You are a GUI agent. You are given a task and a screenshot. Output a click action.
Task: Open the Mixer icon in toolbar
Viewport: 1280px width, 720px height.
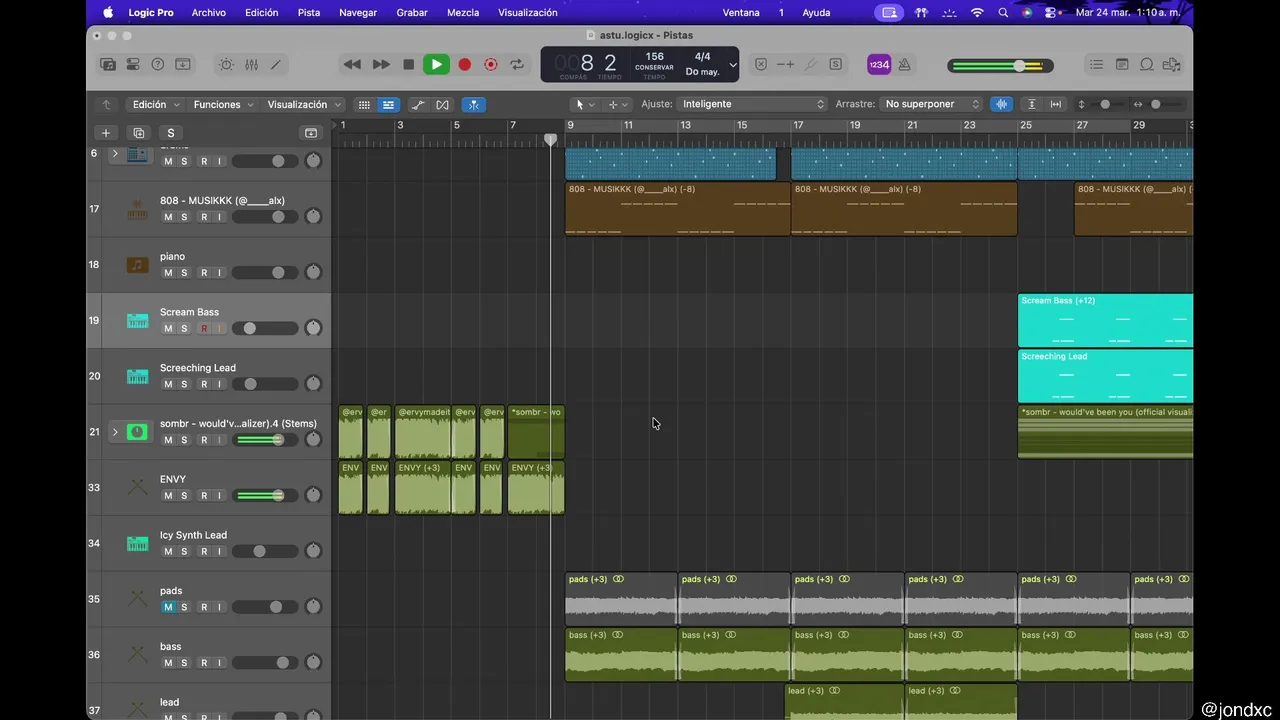pyautogui.click(x=251, y=64)
